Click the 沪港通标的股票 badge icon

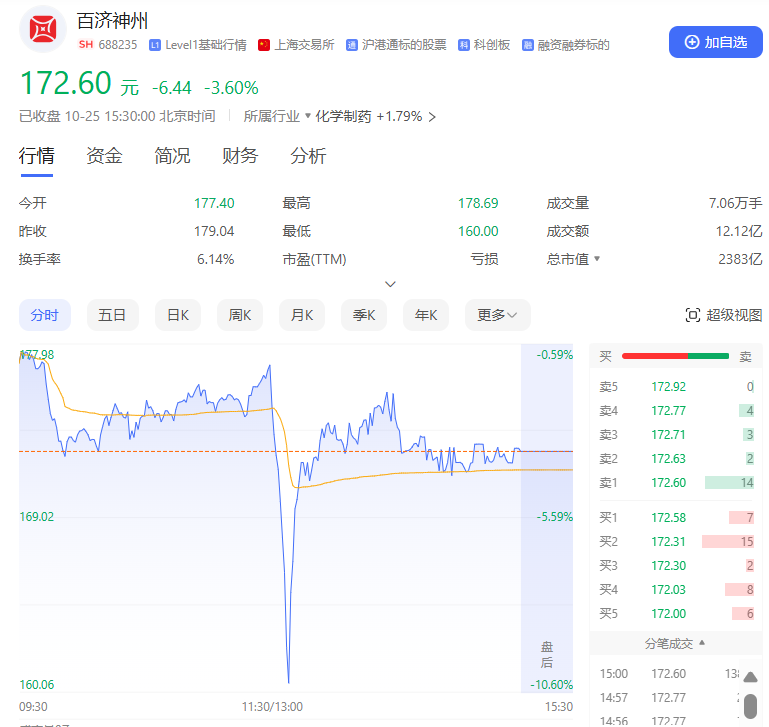click(x=352, y=45)
